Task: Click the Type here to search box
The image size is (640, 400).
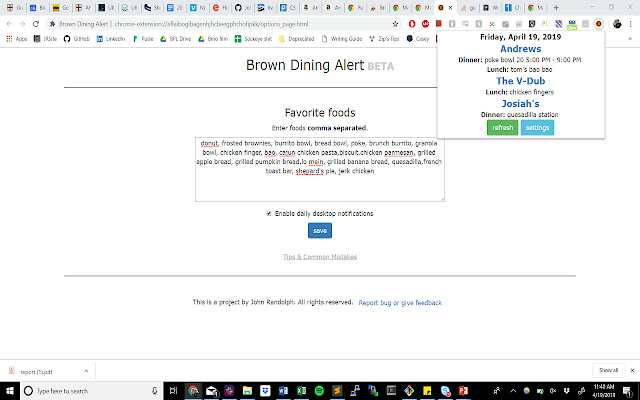Action: click(91, 391)
